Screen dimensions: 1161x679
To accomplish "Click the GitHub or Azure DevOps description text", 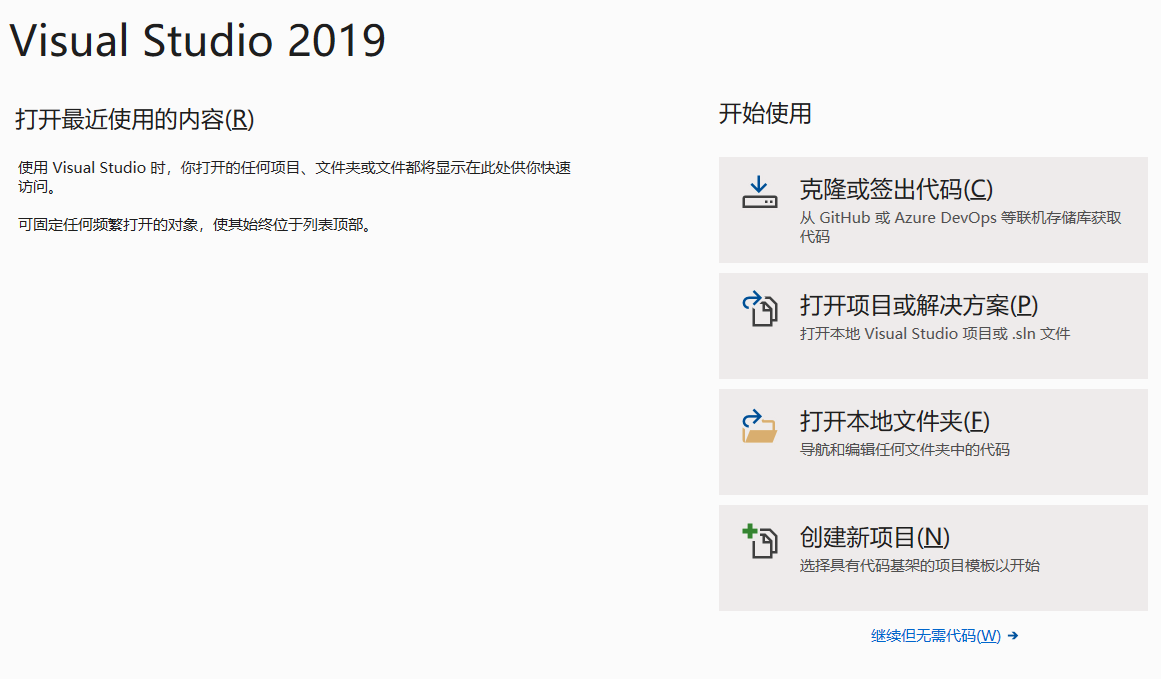I will pyautogui.click(x=960, y=218).
